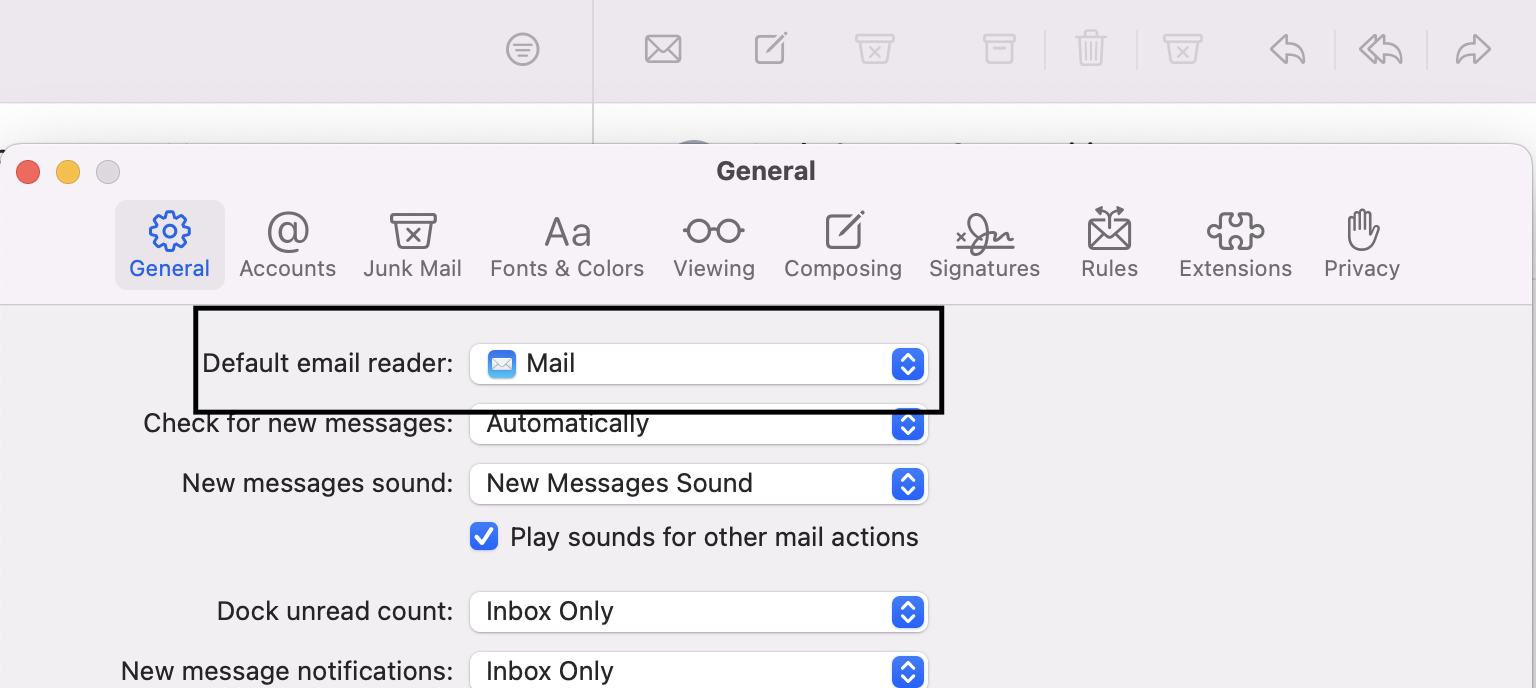Open the Rules preferences tab
Image resolution: width=1536 pixels, height=688 pixels.
(1109, 245)
